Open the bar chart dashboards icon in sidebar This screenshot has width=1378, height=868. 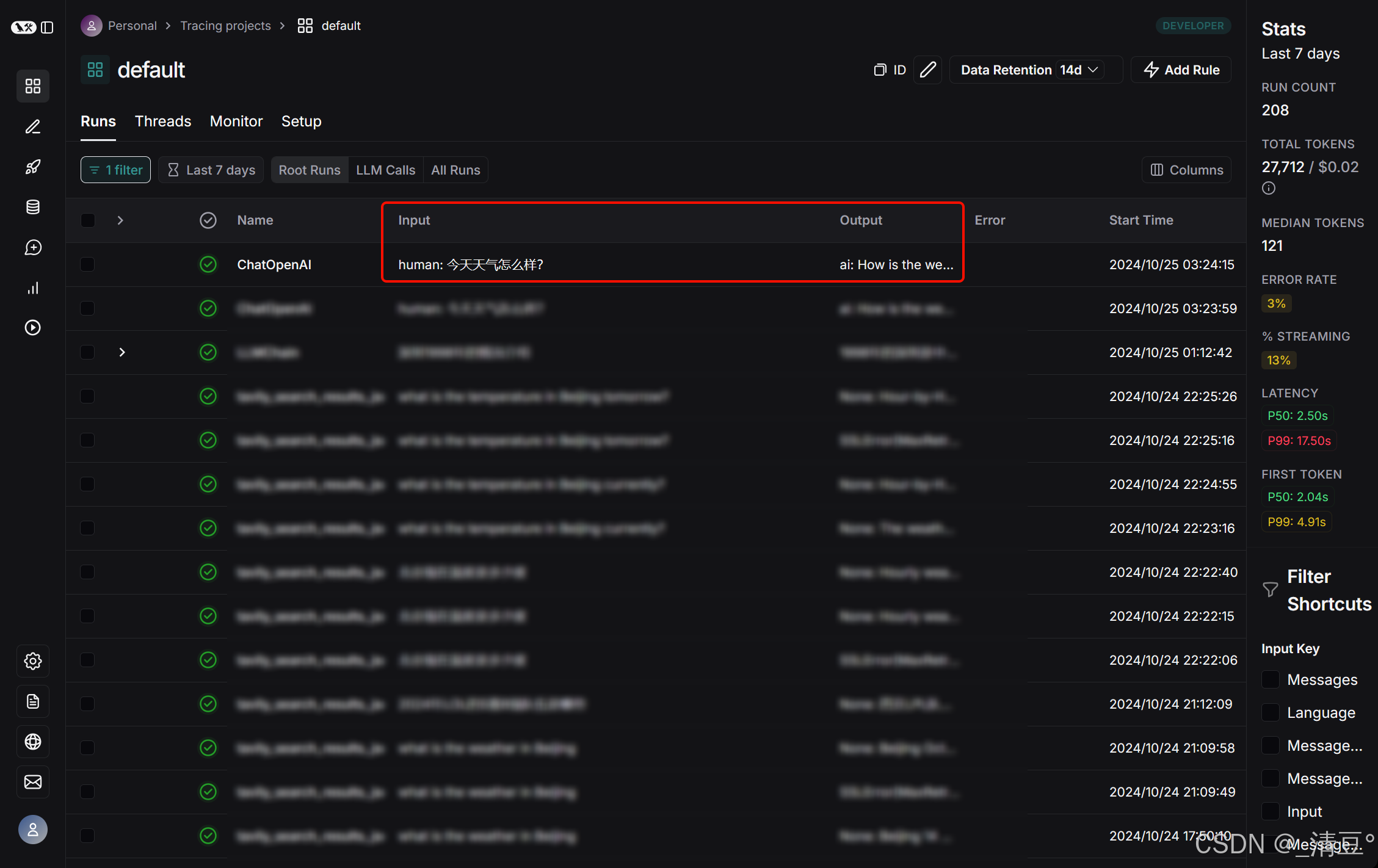click(x=33, y=288)
